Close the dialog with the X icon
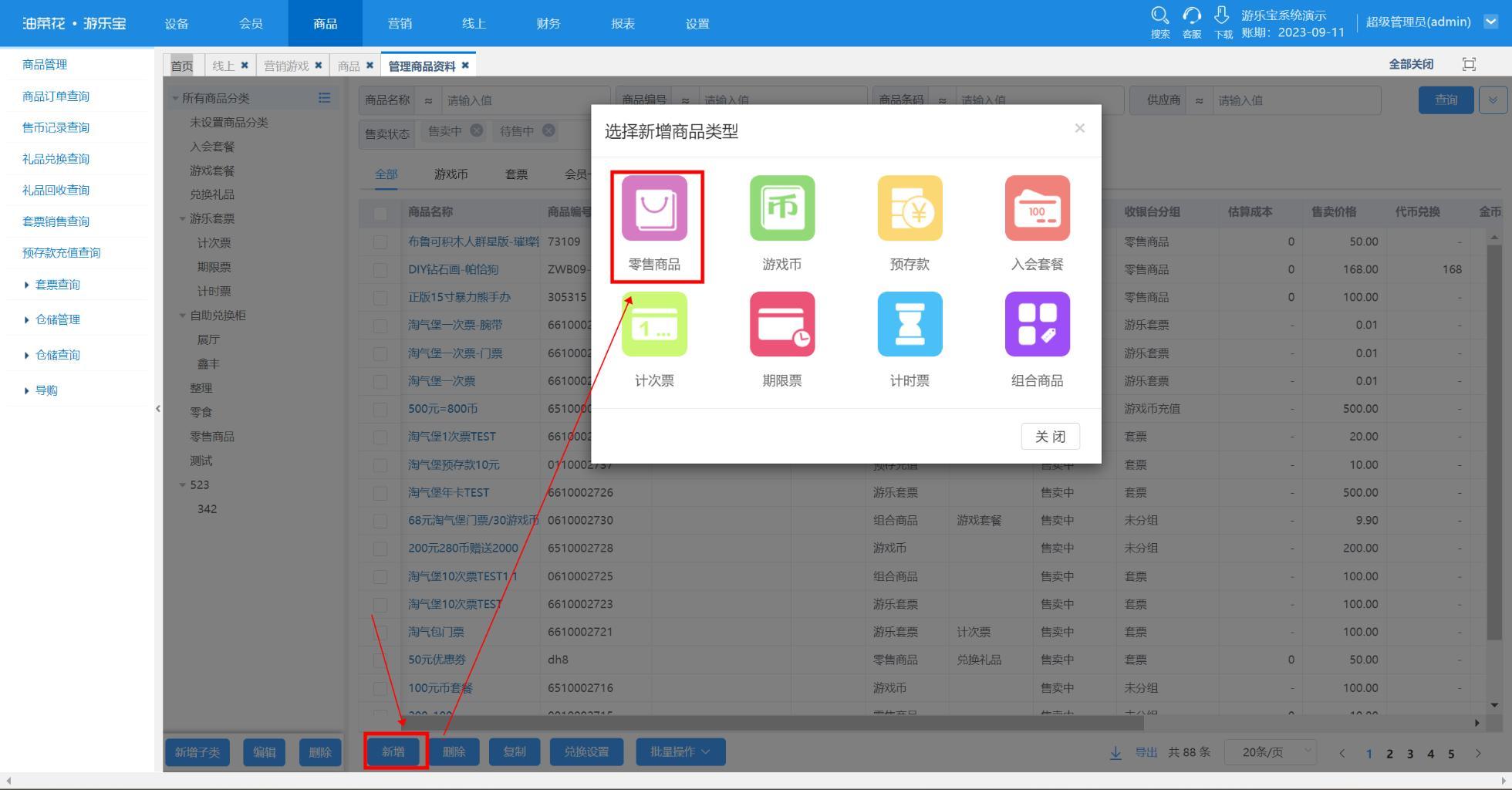 tap(1079, 128)
